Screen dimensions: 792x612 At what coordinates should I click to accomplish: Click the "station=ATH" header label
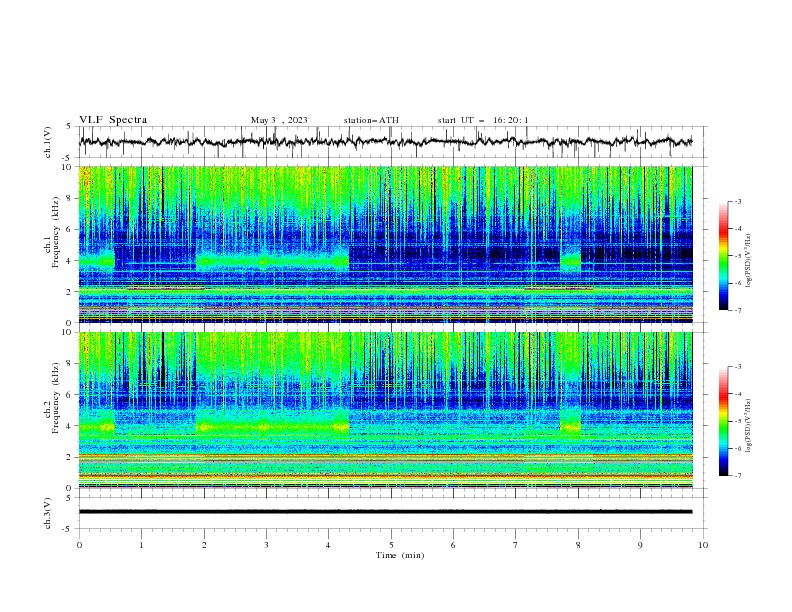[x=371, y=120]
